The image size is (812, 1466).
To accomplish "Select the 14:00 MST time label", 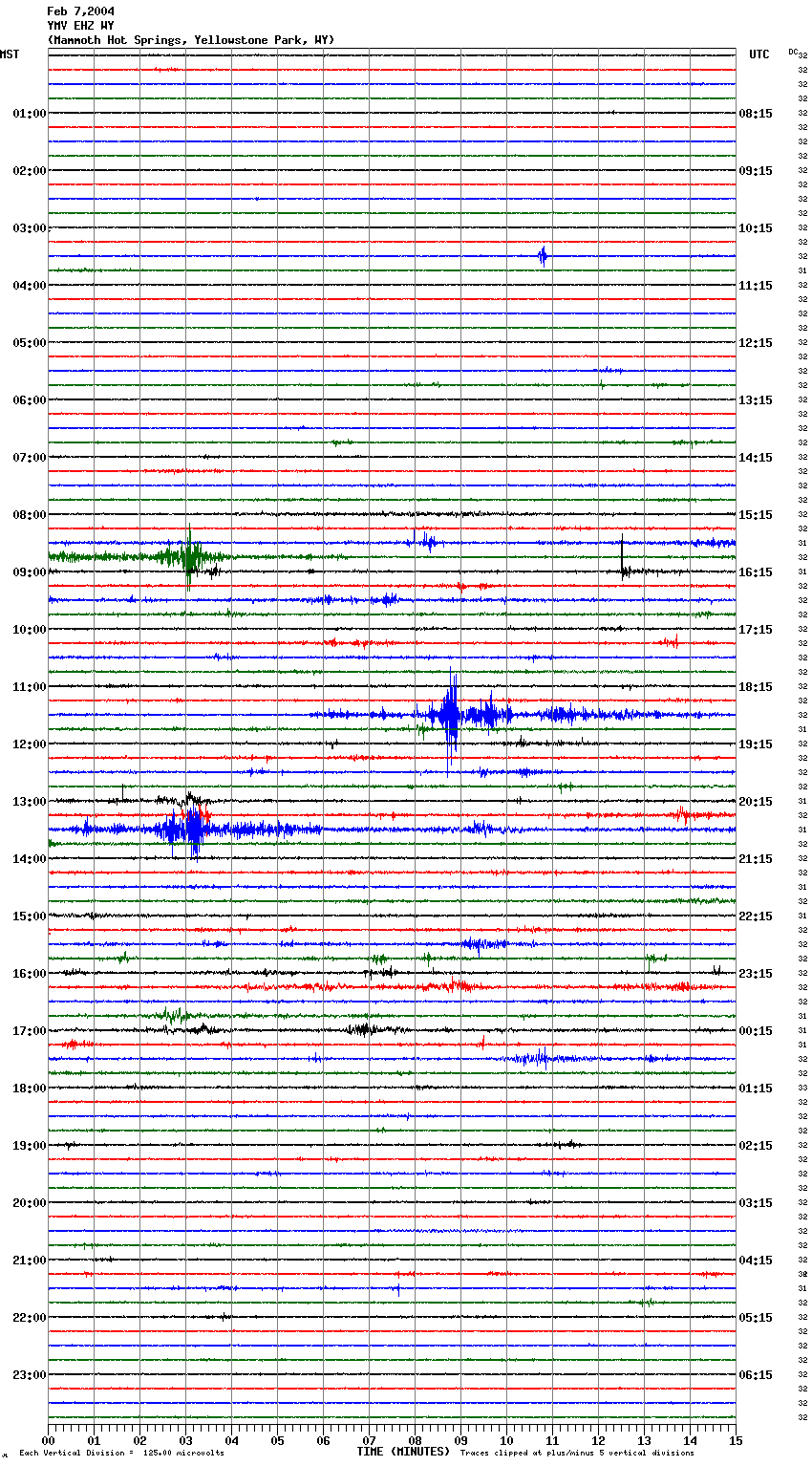I will (x=30, y=859).
